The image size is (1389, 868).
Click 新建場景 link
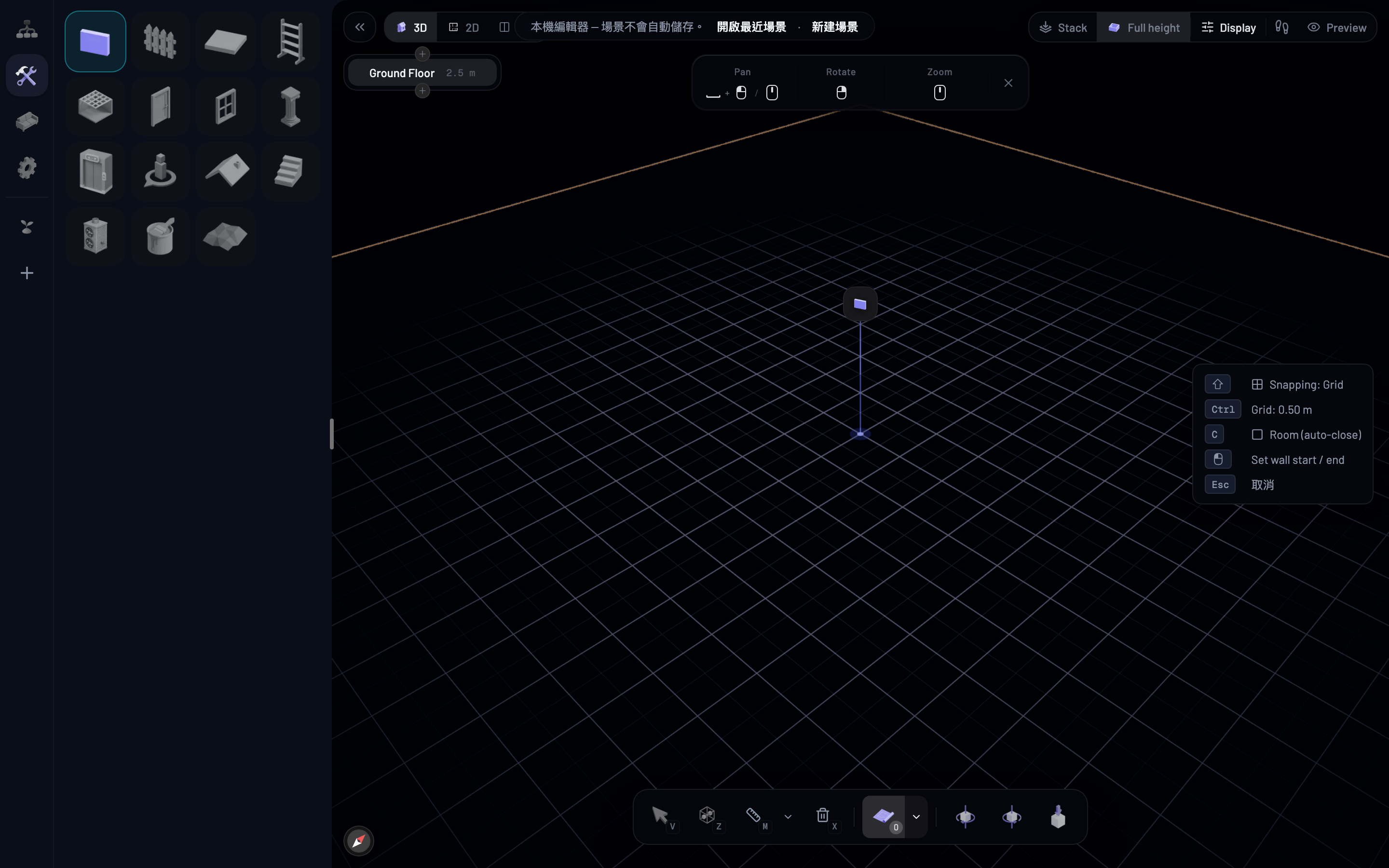(834, 27)
